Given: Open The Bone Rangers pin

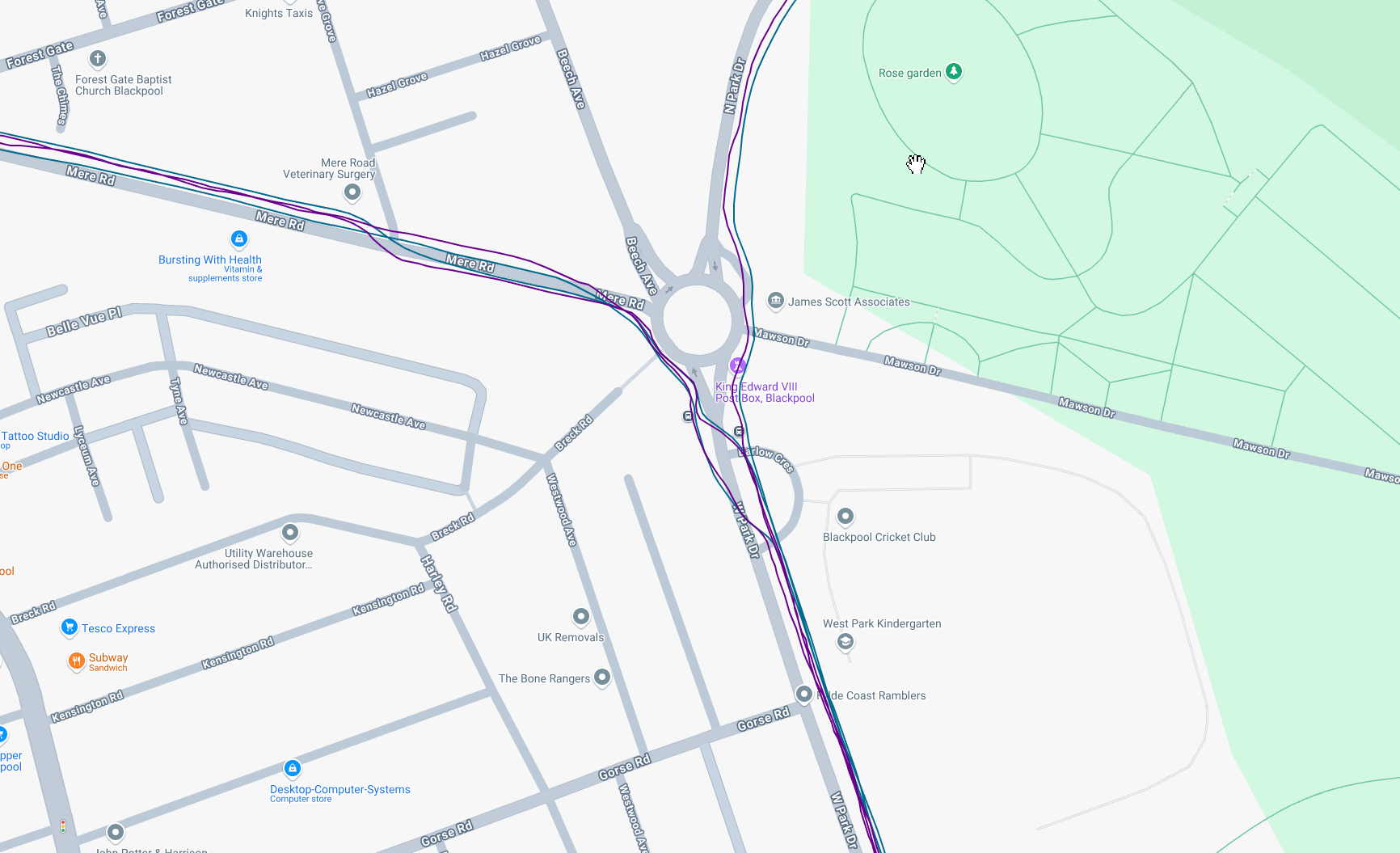Looking at the screenshot, I should click(x=602, y=677).
